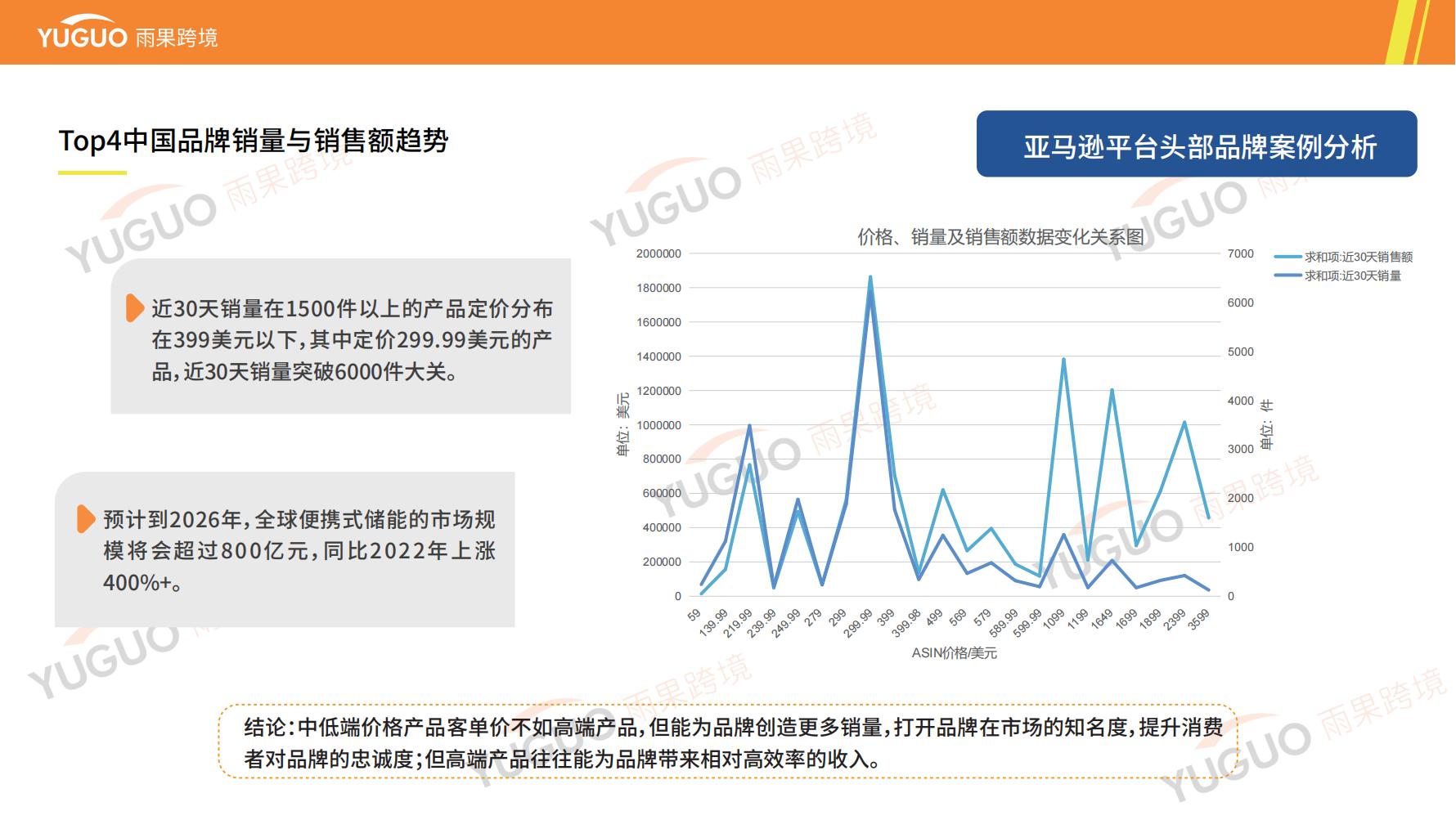Click the YUGUO 雨果跨境 logo
1456x820 pixels.
pos(127,33)
